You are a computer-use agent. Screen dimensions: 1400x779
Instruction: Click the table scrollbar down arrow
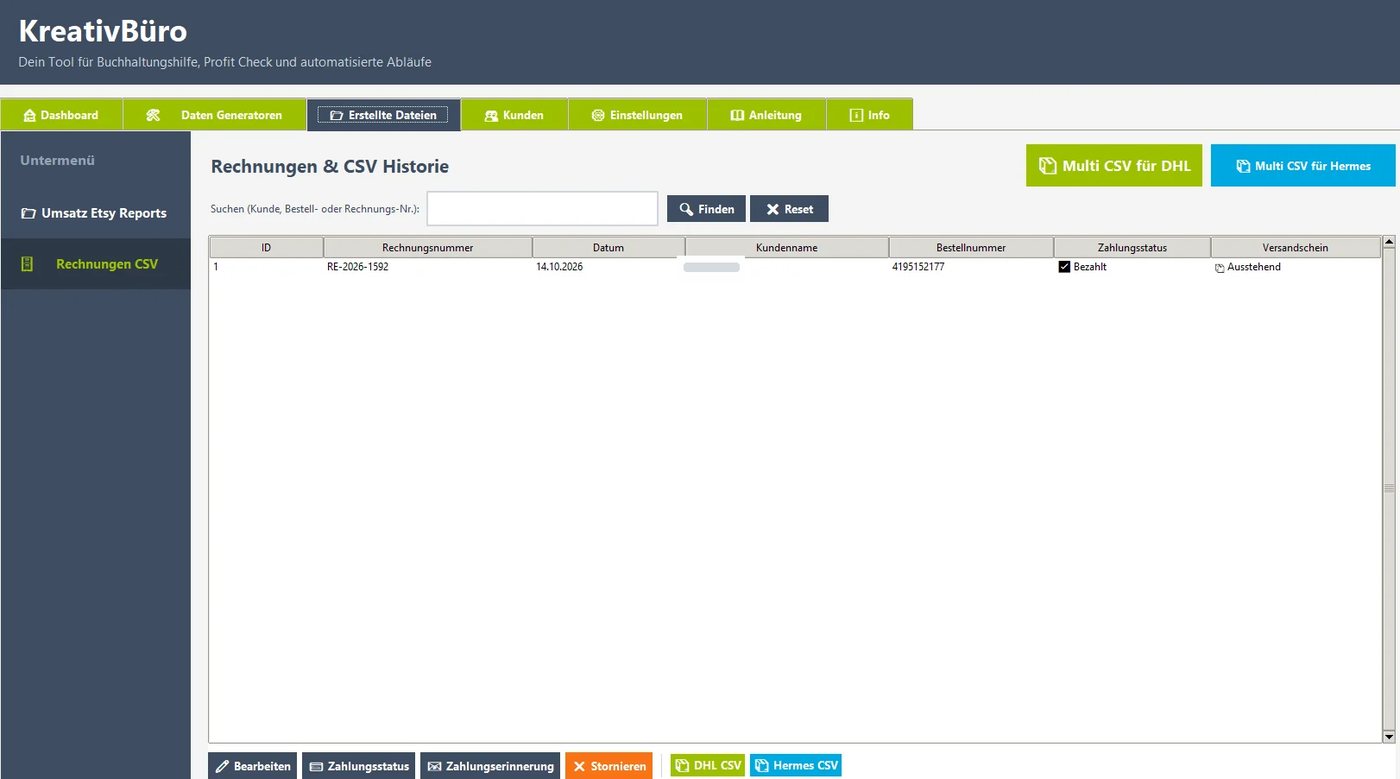click(1388, 737)
